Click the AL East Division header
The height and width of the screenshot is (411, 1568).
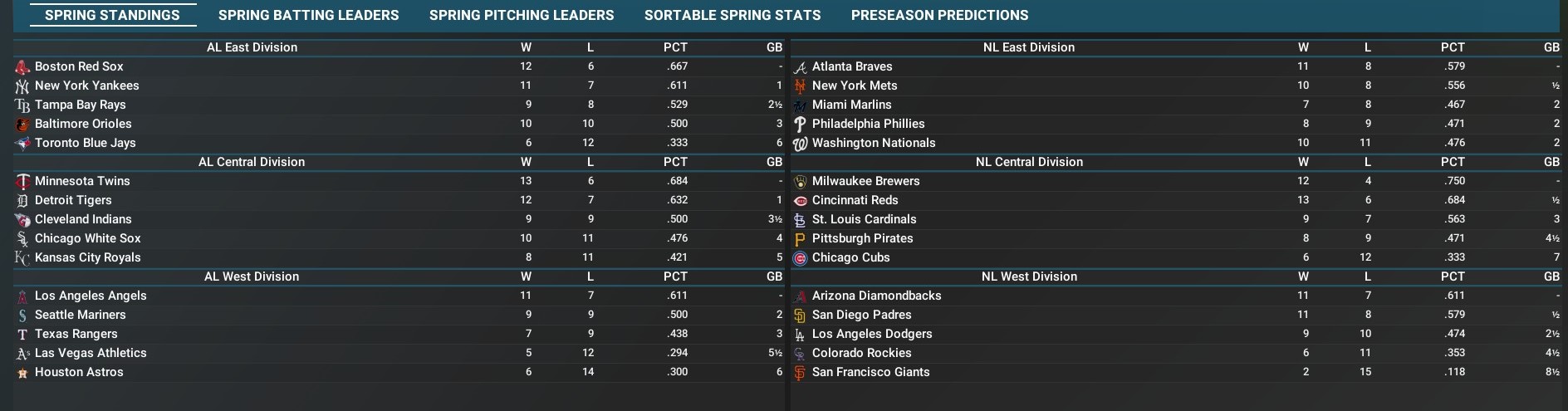pyautogui.click(x=252, y=47)
